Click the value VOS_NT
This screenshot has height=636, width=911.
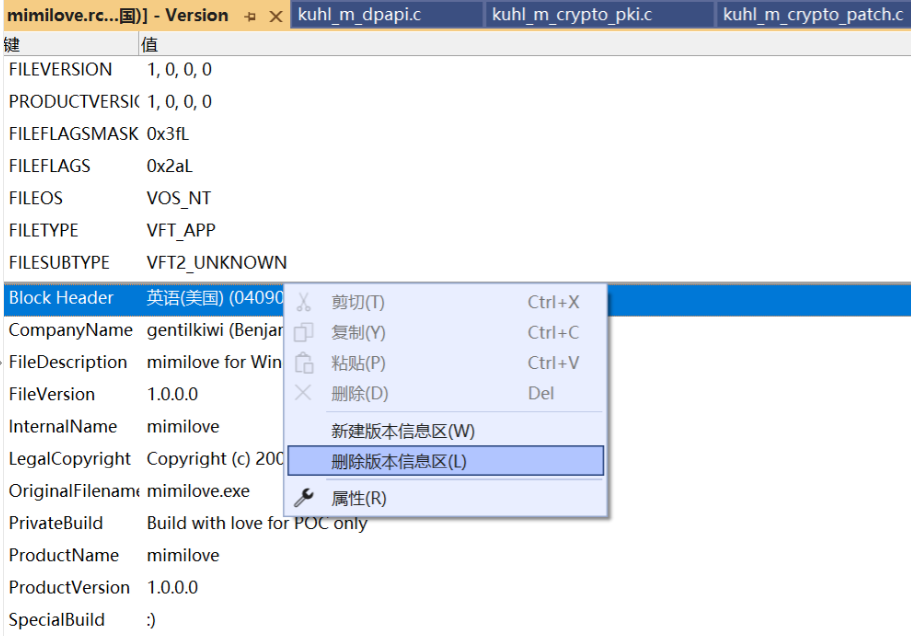point(179,199)
